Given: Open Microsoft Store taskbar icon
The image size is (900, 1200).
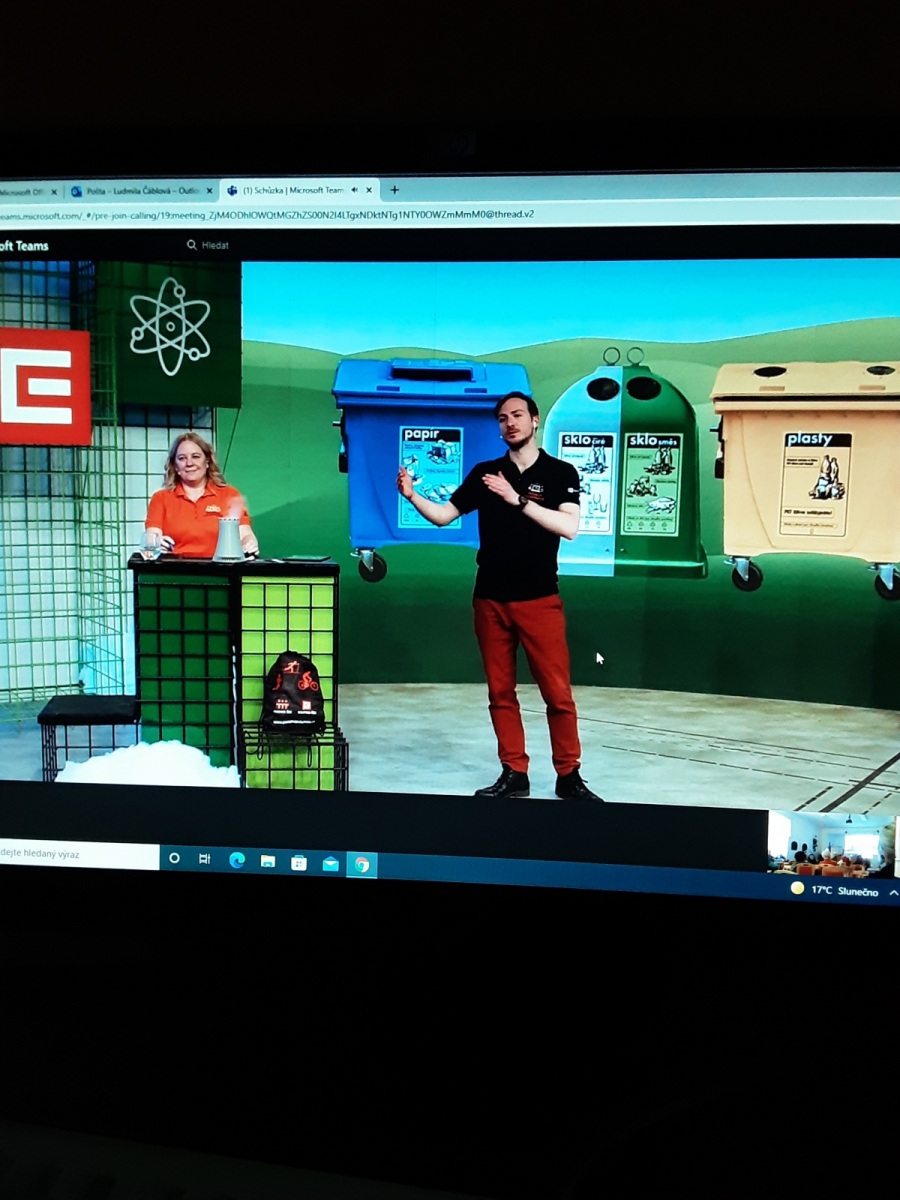Looking at the screenshot, I should coord(299,862).
